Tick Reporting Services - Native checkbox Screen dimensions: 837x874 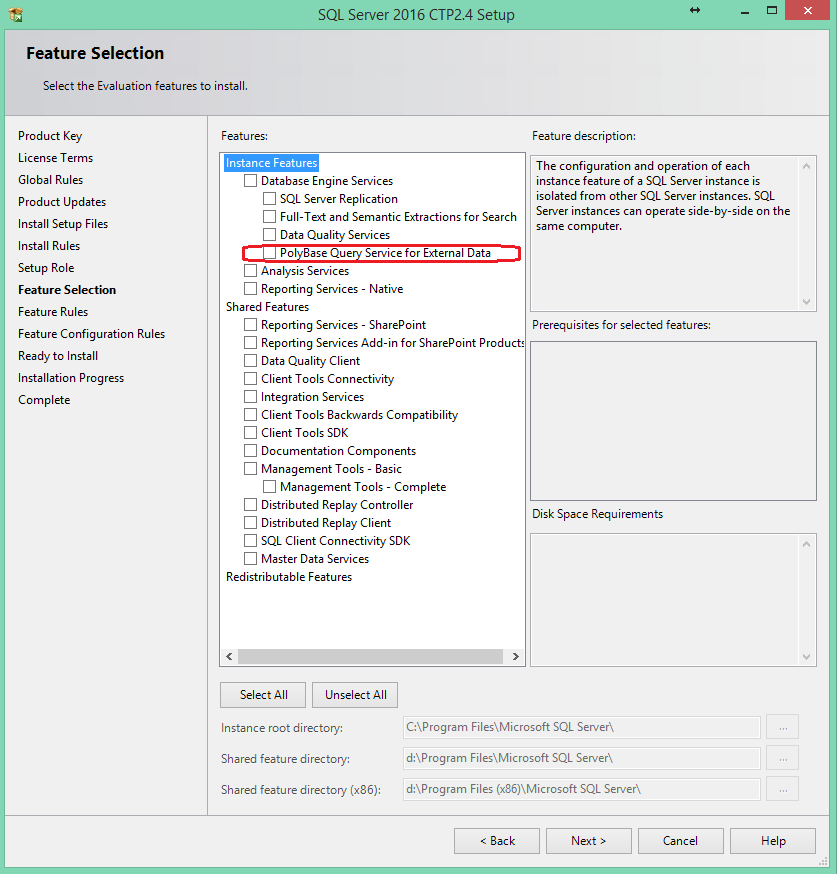point(251,288)
